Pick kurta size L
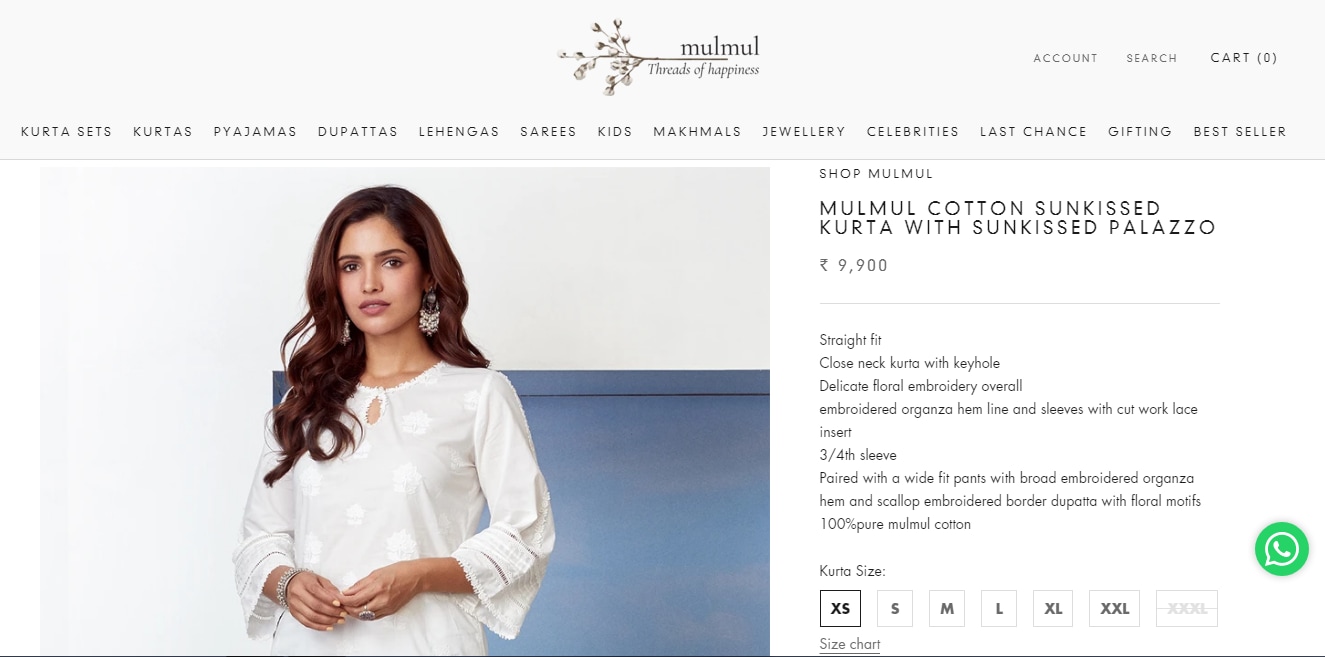 point(999,608)
